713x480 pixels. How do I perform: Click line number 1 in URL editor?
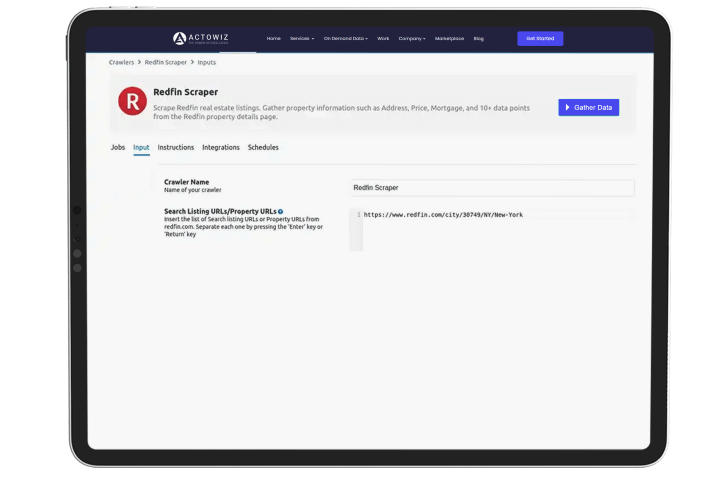pos(358,215)
